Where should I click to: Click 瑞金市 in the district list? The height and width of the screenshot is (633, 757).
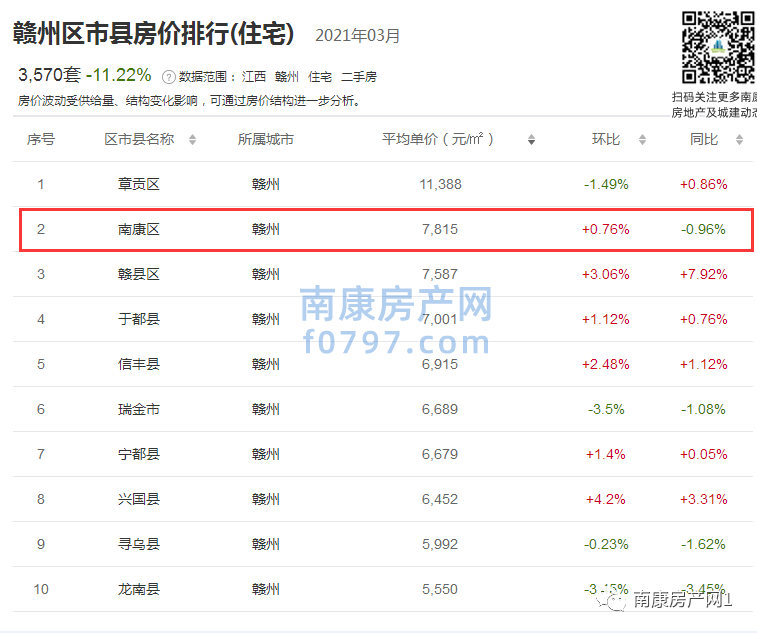(x=139, y=409)
